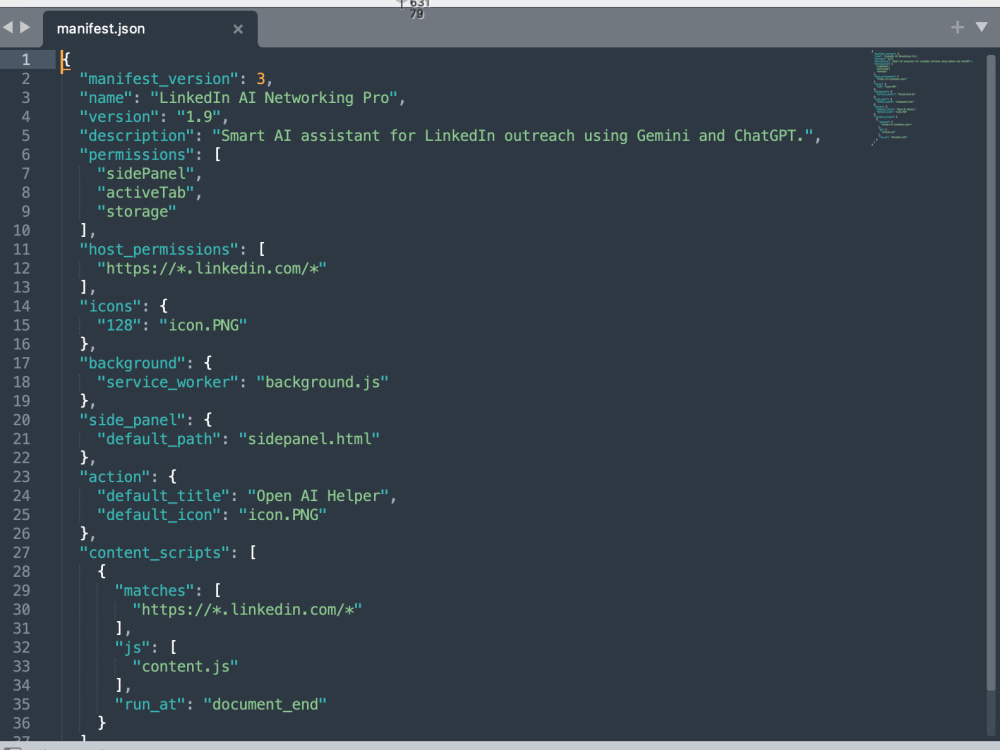
Task: Click the "manifest_version" key
Action: [x=159, y=79]
